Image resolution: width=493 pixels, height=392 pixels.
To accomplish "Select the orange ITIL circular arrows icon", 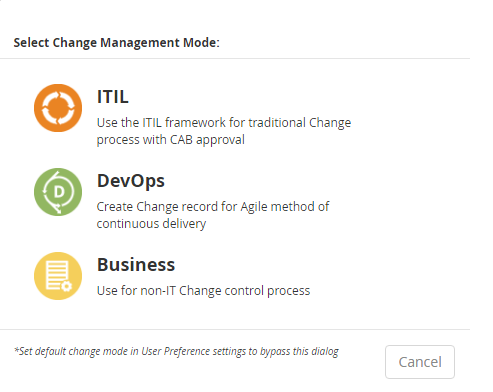I will click(x=58, y=108).
